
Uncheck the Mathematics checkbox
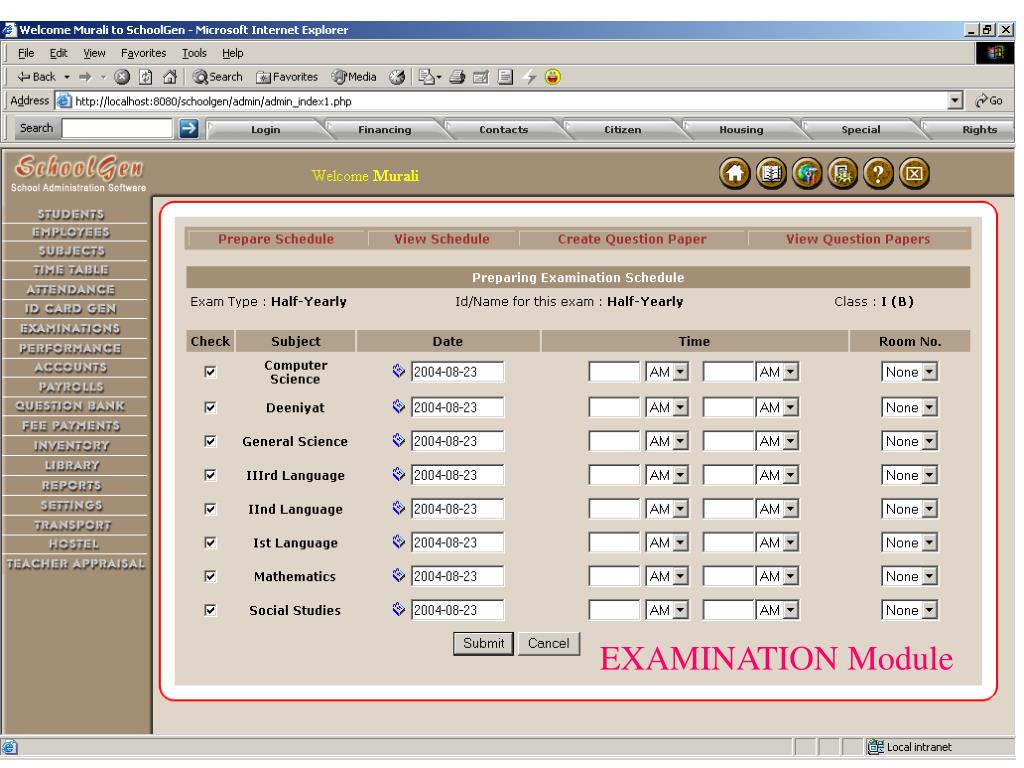tap(210, 576)
